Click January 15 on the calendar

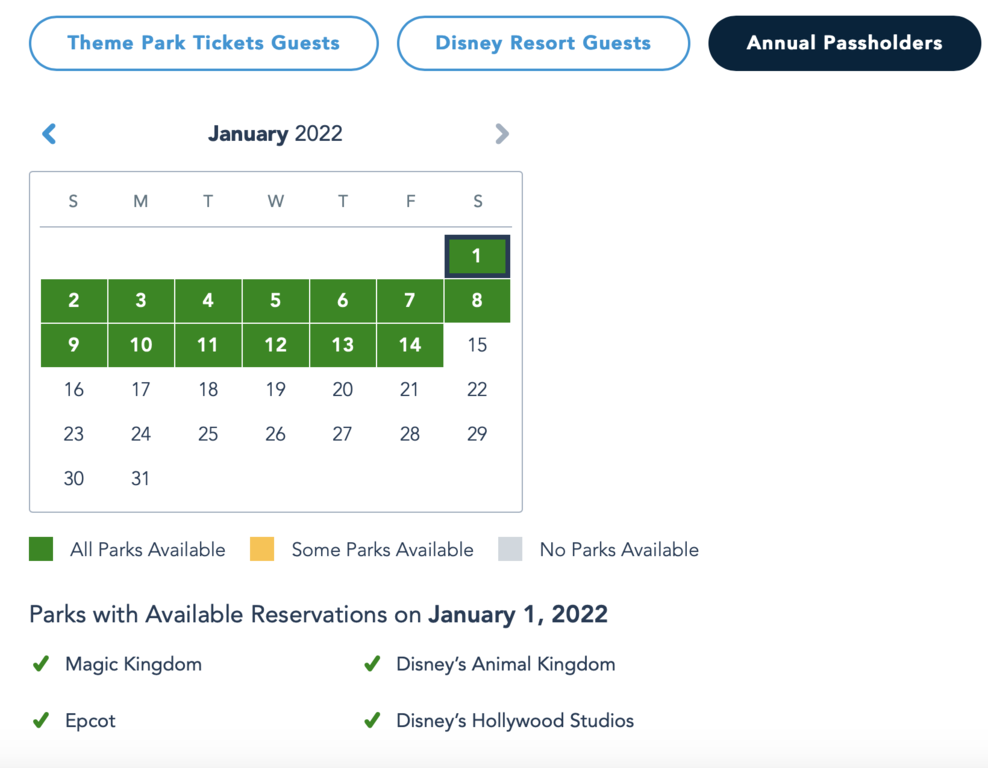click(477, 345)
